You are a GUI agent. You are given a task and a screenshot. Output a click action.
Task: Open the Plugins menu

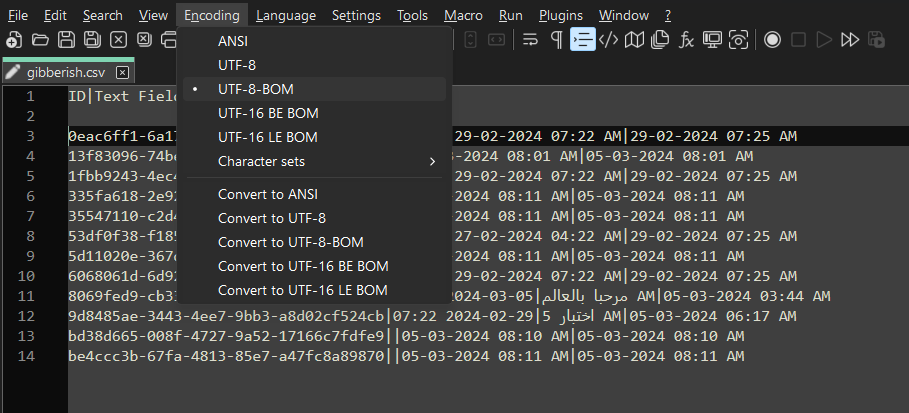[x=560, y=15]
